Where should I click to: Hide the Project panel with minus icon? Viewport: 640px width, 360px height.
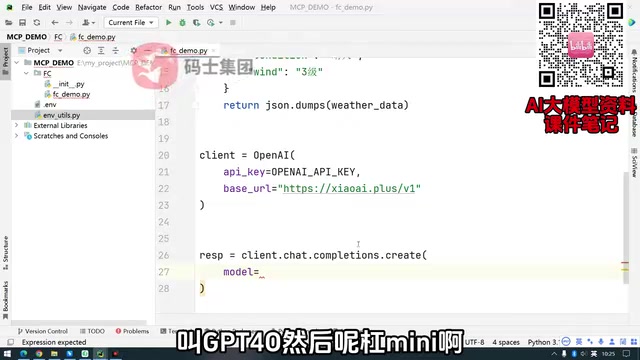(147, 50)
